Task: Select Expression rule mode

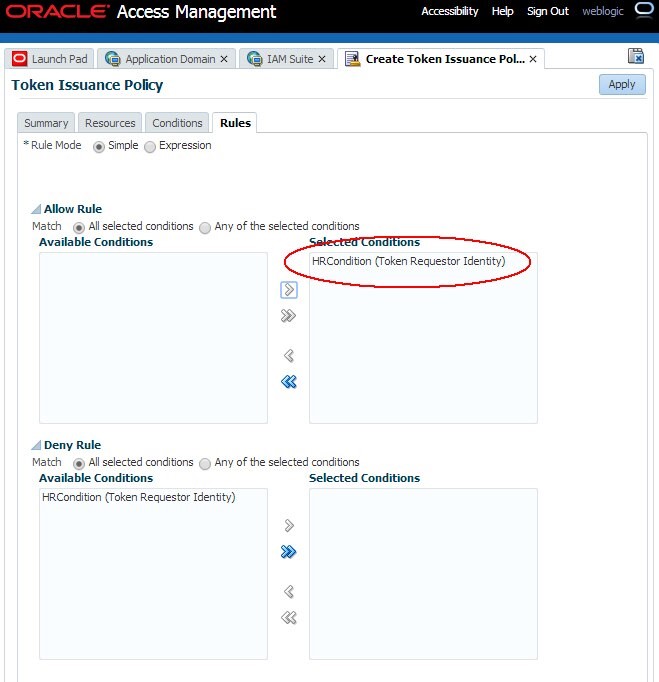Action: (x=150, y=147)
